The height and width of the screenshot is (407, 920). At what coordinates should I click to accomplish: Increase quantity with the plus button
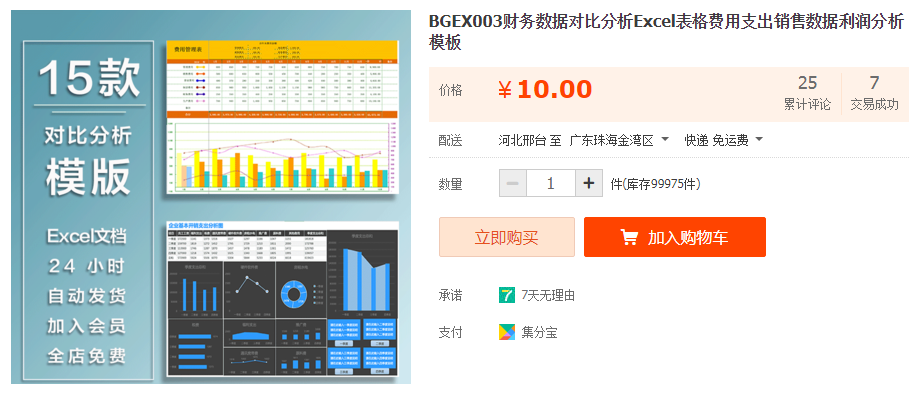589,184
